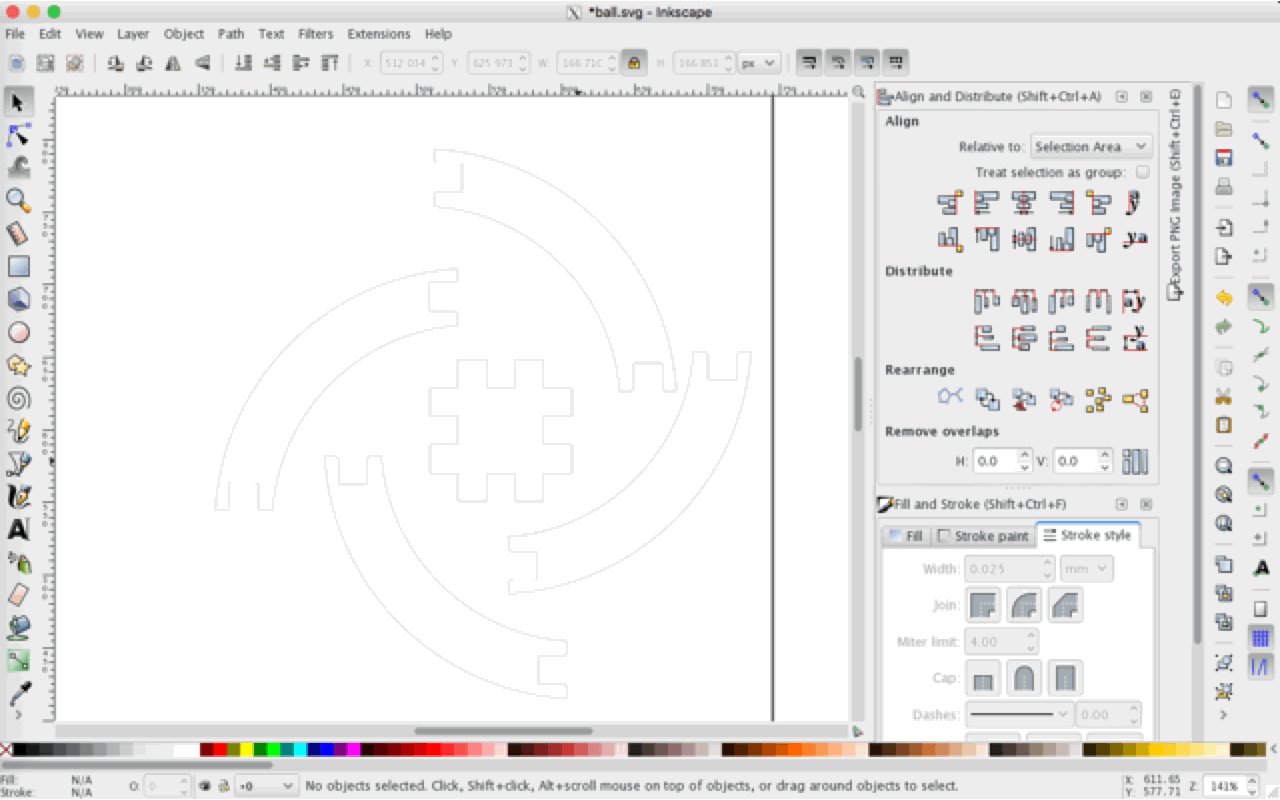Open the Filters menu
This screenshot has width=1280, height=800.
coord(315,34)
